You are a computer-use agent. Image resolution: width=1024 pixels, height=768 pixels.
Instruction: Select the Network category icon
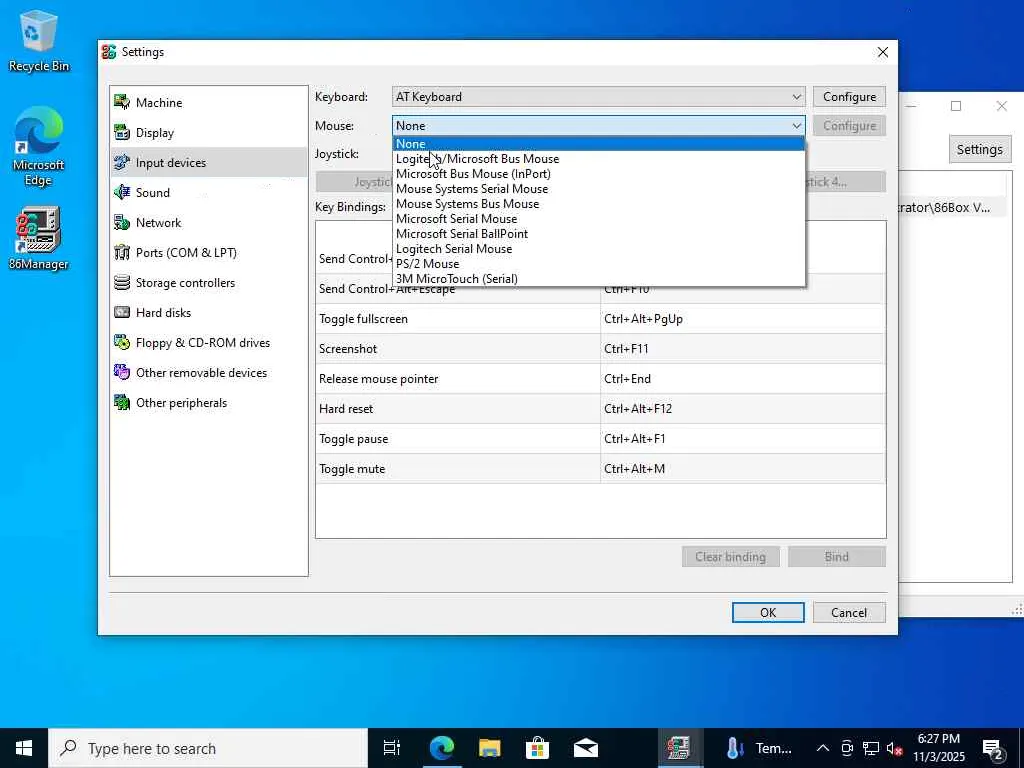122,223
